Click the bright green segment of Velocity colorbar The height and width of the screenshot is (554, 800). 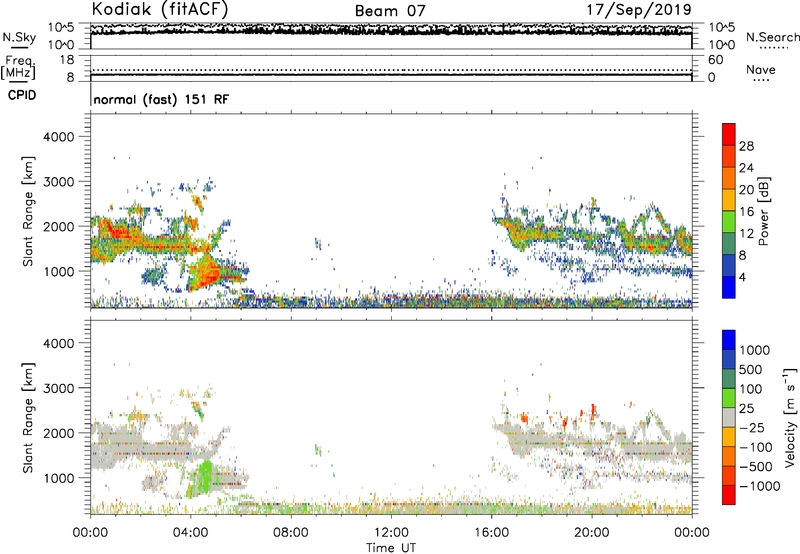[x=729, y=398]
